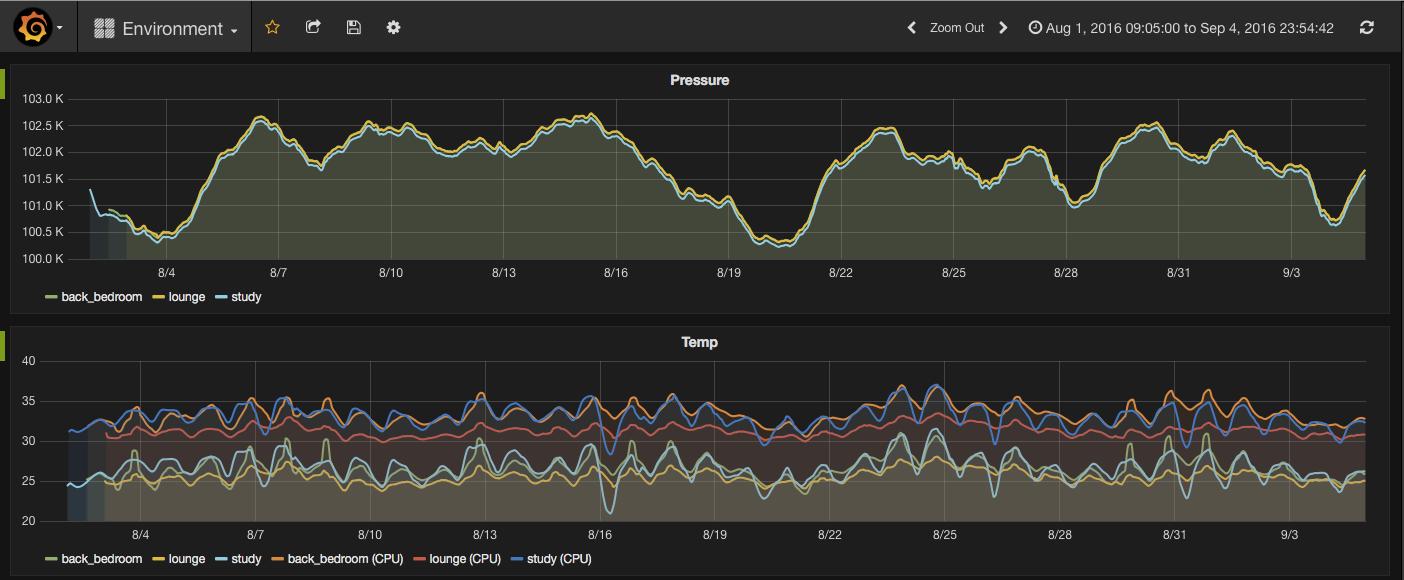Viewport: 1404px width, 580px height.
Task: Shift time range forward with right arrow
Action: coord(1002,27)
